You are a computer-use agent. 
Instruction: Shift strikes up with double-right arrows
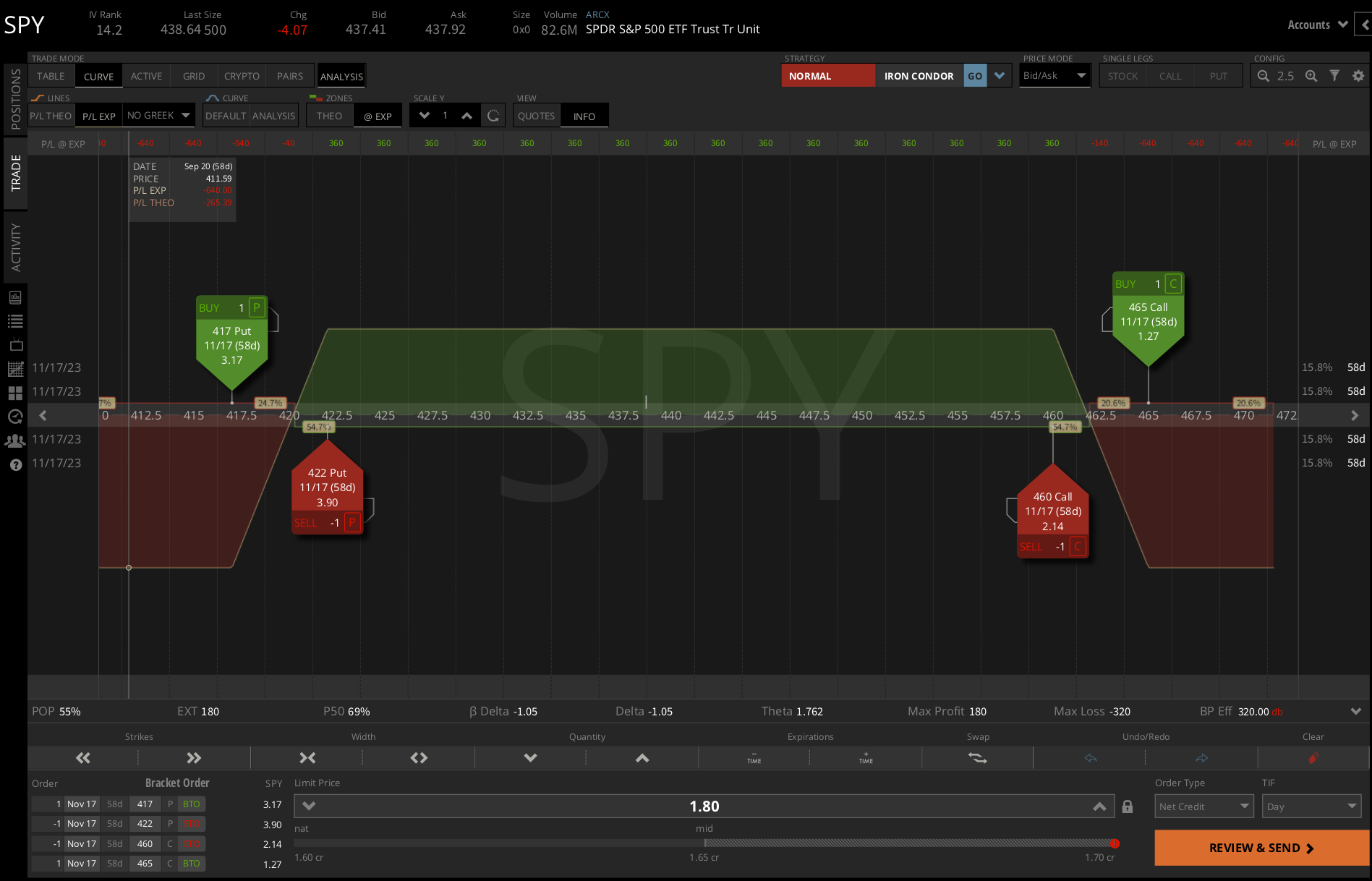click(194, 758)
